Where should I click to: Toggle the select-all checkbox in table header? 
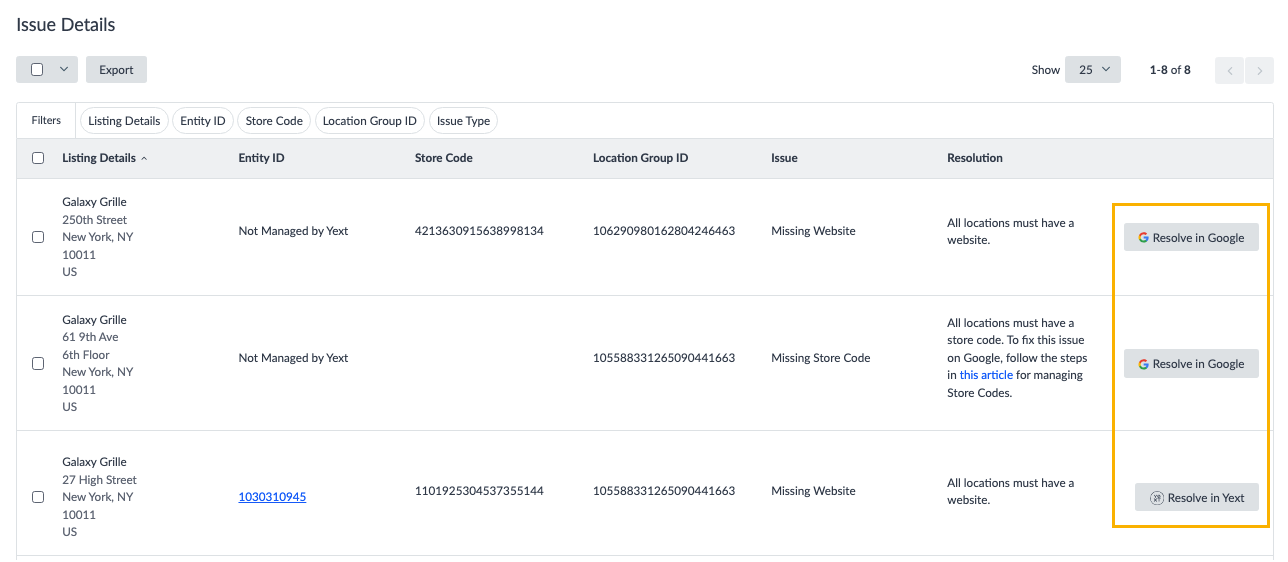pyautogui.click(x=38, y=158)
